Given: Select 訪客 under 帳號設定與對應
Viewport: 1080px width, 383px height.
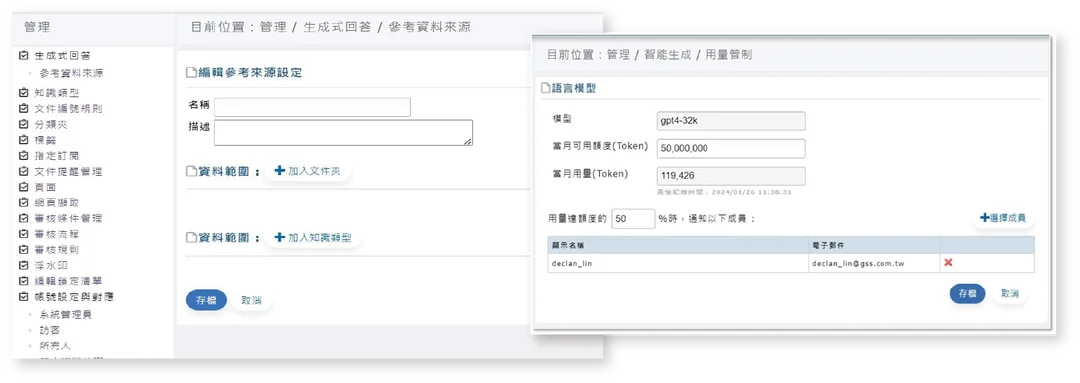Looking at the screenshot, I should [x=50, y=330].
